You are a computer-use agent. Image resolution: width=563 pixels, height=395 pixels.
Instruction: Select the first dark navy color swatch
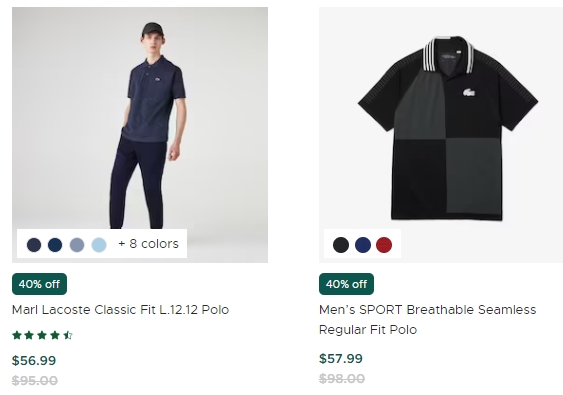point(34,245)
